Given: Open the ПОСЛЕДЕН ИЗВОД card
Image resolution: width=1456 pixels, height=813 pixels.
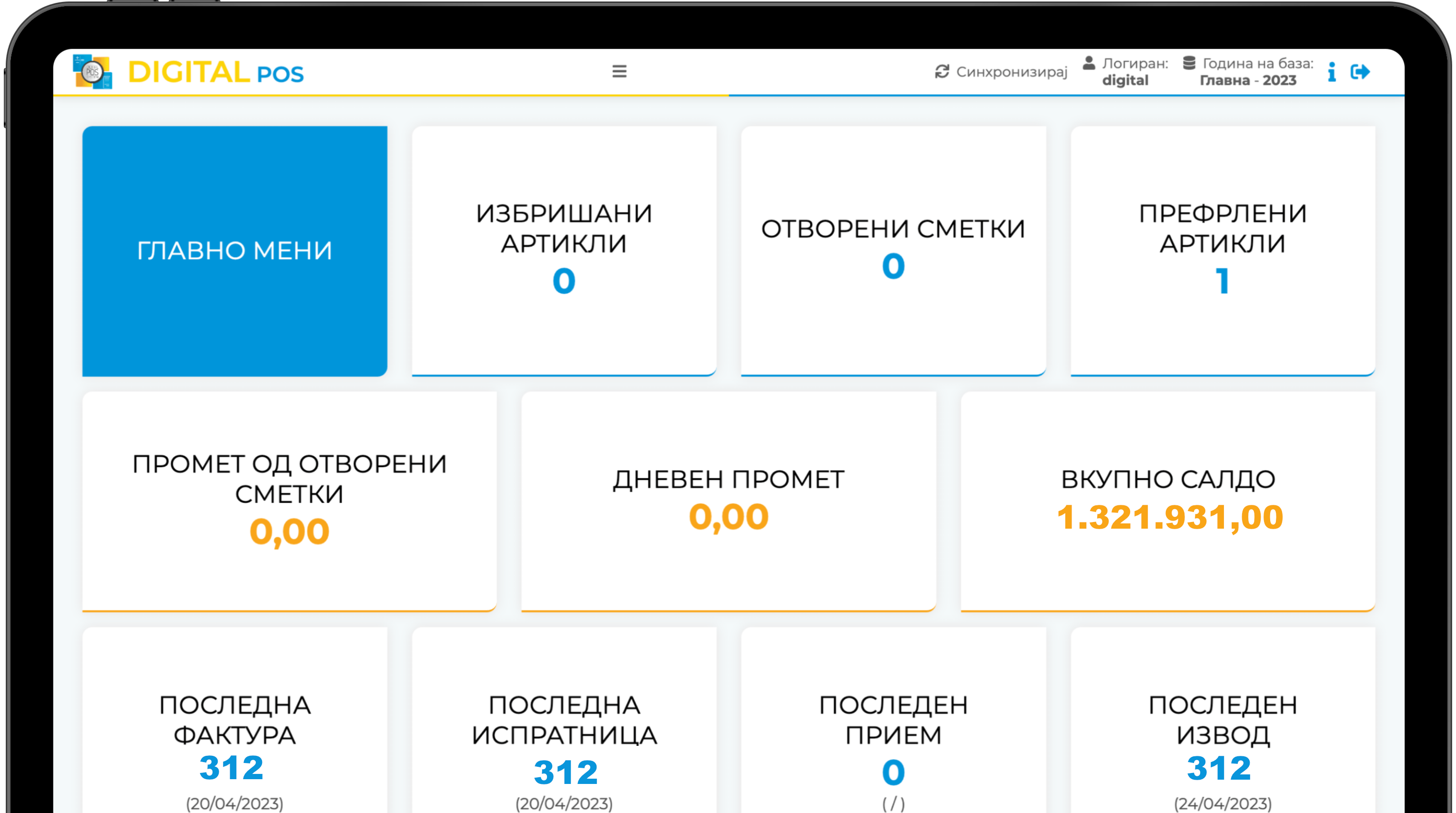Looking at the screenshot, I should point(1223,720).
